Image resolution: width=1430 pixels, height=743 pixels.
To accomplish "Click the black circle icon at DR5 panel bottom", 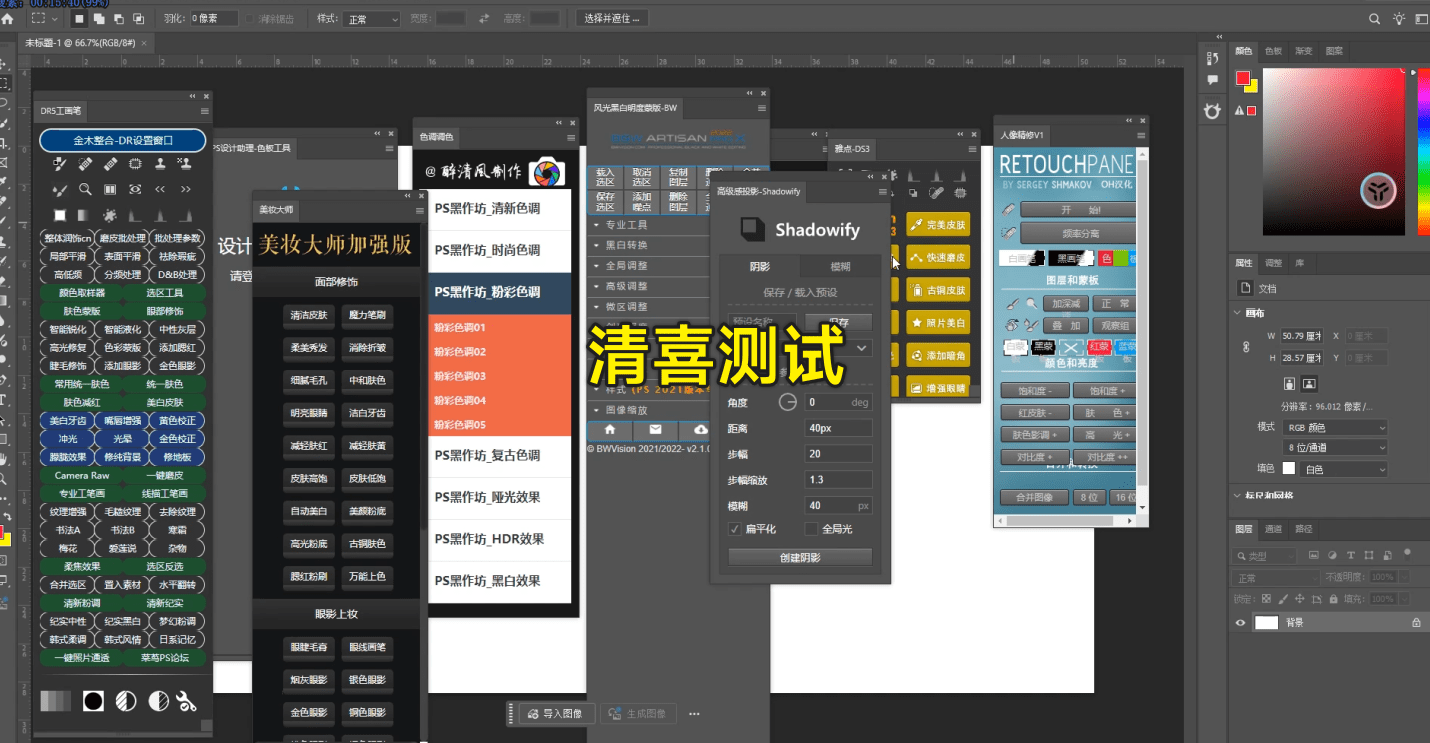I will [x=93, y=700].
